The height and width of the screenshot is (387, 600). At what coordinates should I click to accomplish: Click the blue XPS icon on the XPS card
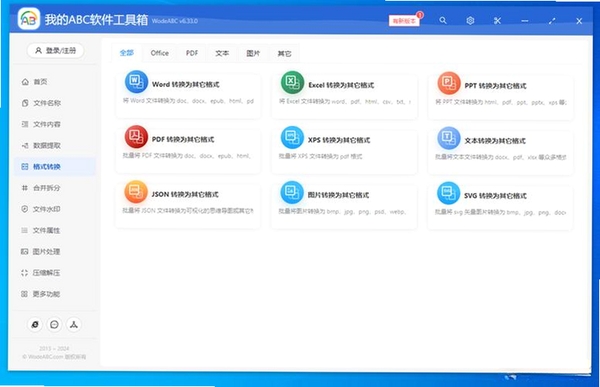(x=292, y=137)
